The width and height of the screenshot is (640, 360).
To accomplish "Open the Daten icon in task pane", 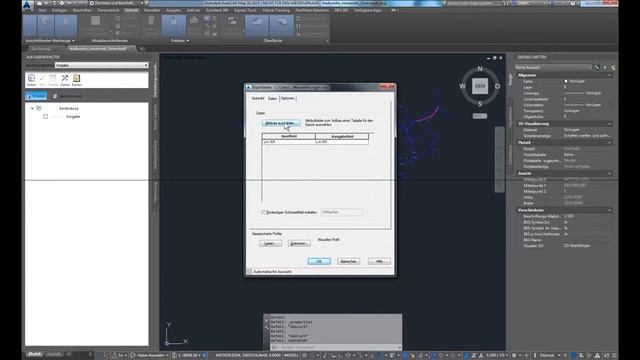I will pos(31,80).
